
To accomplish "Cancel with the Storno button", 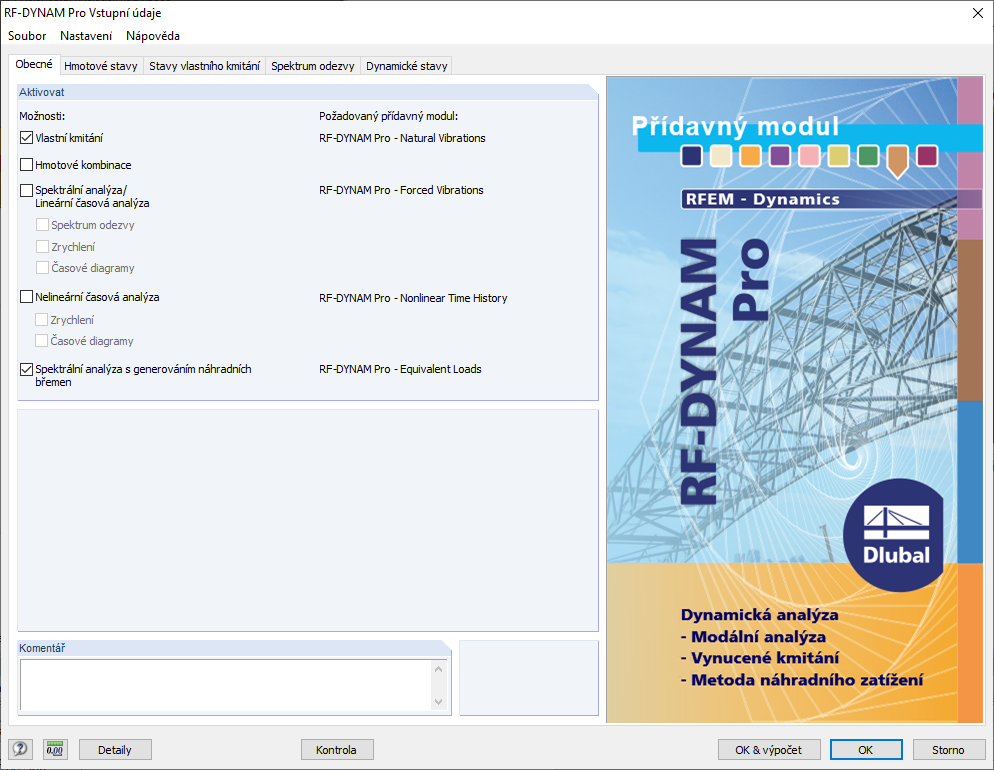I will point(948,750).
